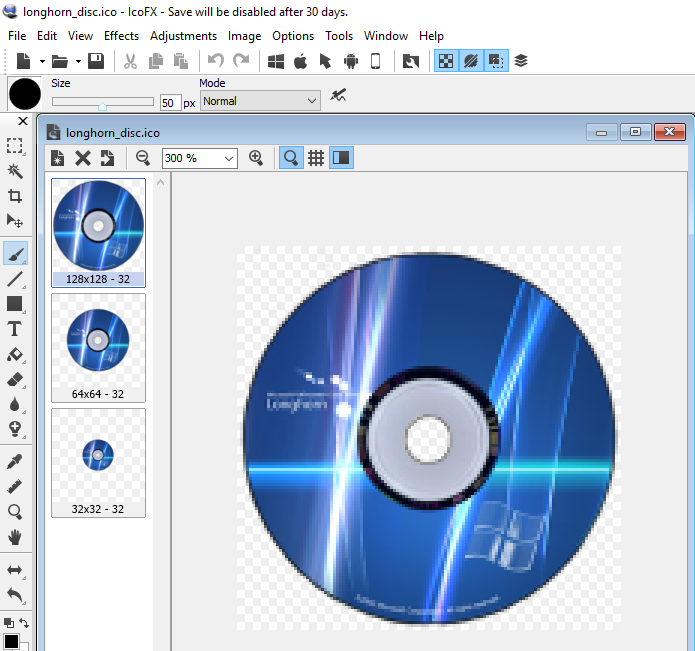
Task: Click the brush size field showing 50
Action: coord(171,103)
